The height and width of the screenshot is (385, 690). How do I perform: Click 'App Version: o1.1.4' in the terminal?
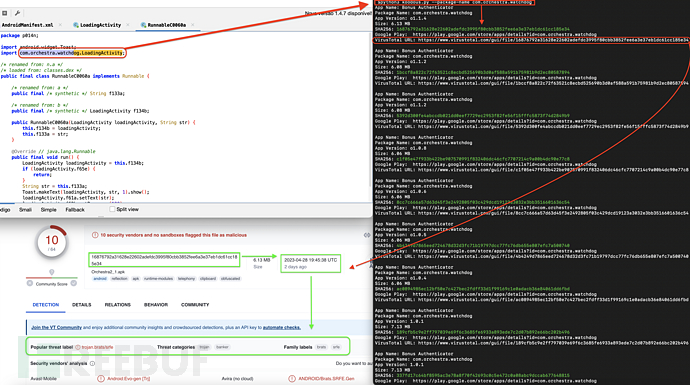point(400,18)
